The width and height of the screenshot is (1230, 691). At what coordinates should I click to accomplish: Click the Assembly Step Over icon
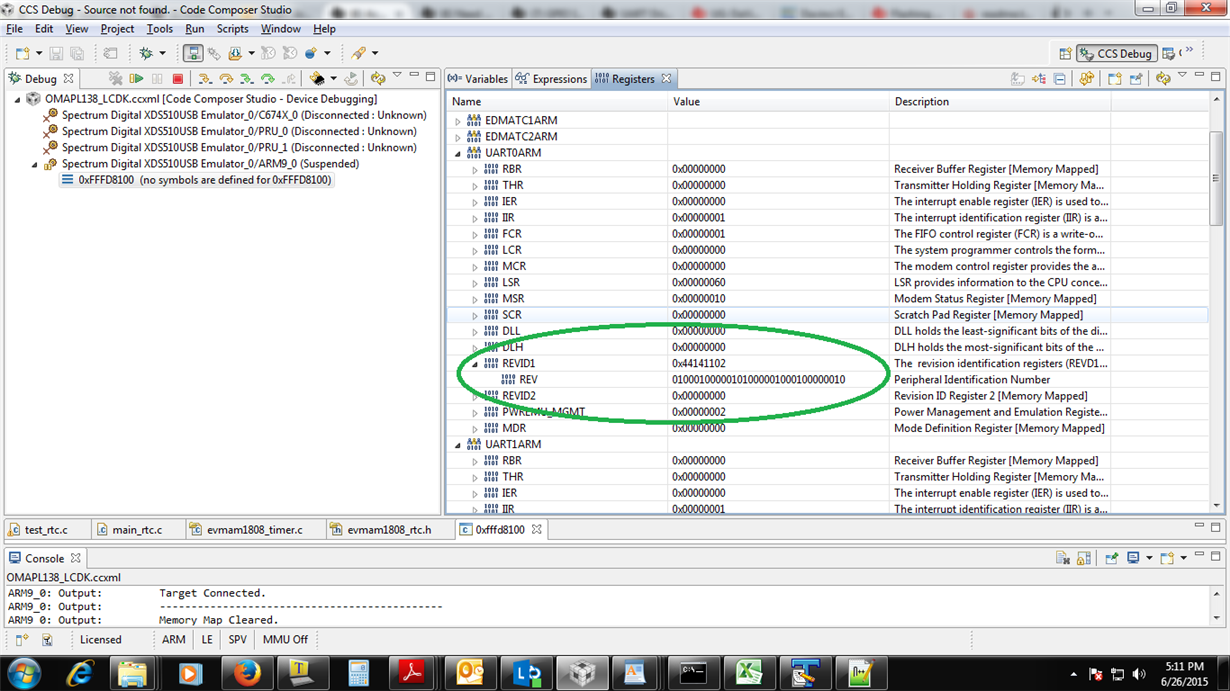click(268, 78)
